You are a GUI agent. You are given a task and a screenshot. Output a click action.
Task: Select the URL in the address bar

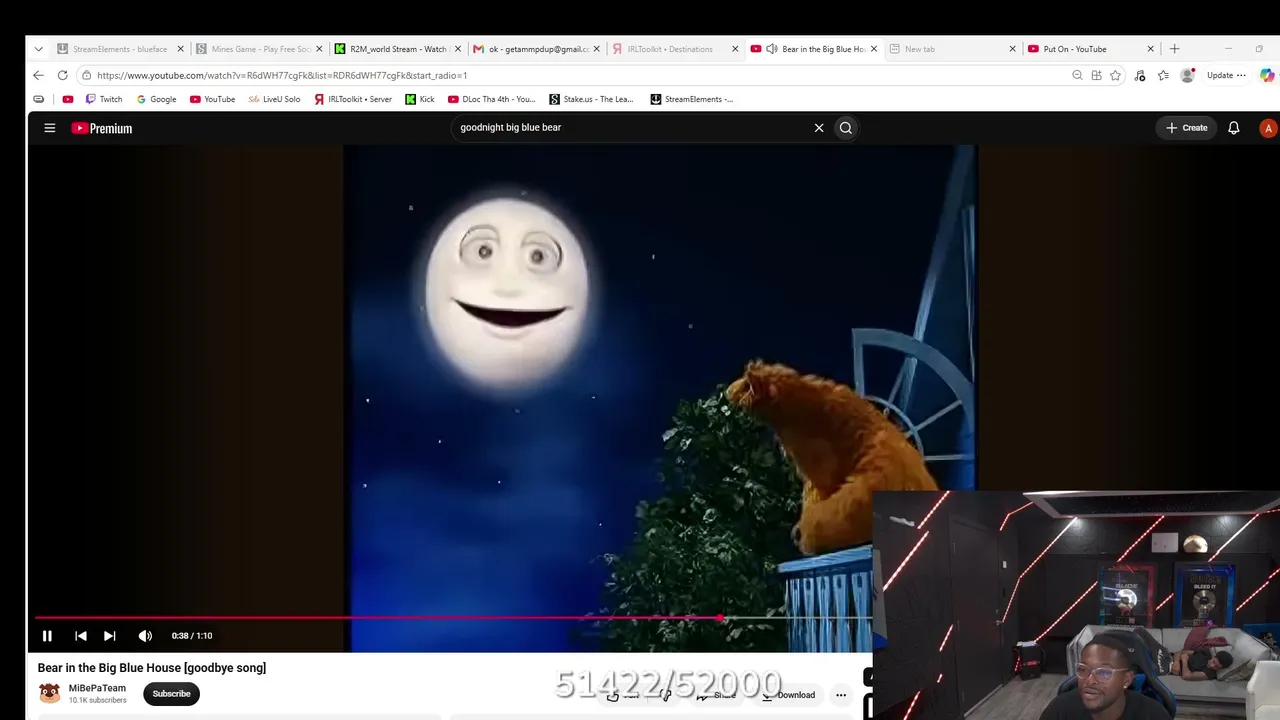point(282,75)
